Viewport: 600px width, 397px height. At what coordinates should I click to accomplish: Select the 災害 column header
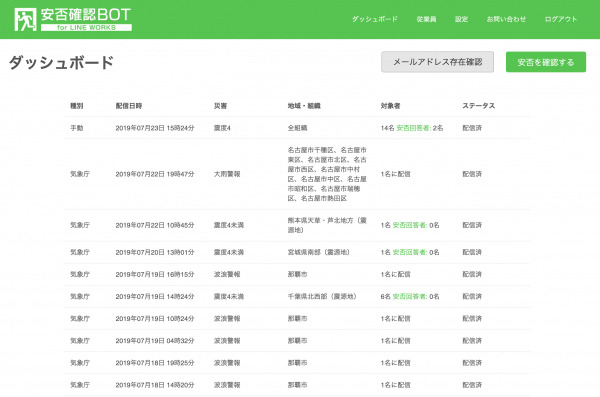(x=220, y=106)
